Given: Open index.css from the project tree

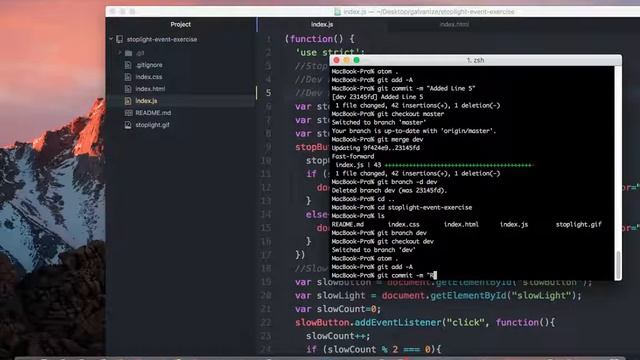Looking at the screenshot, I should pos(149,77).
